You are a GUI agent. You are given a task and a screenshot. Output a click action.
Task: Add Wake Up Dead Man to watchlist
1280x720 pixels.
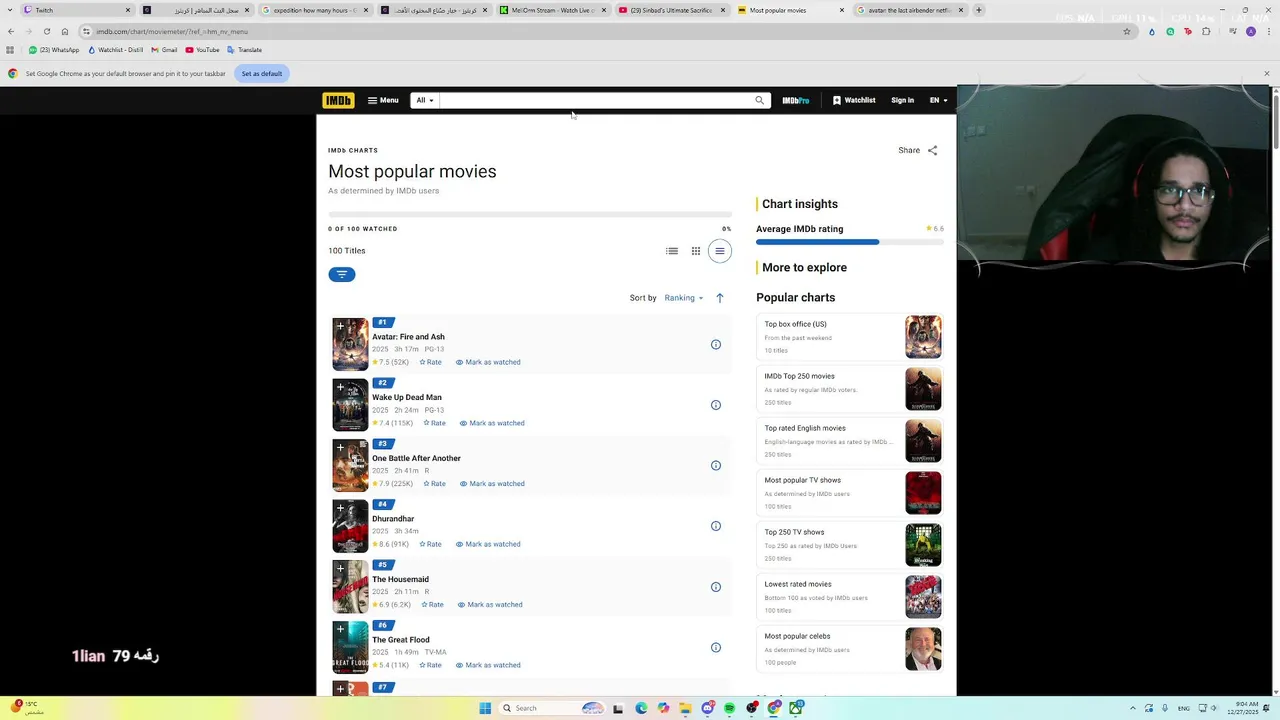point(340,387)
